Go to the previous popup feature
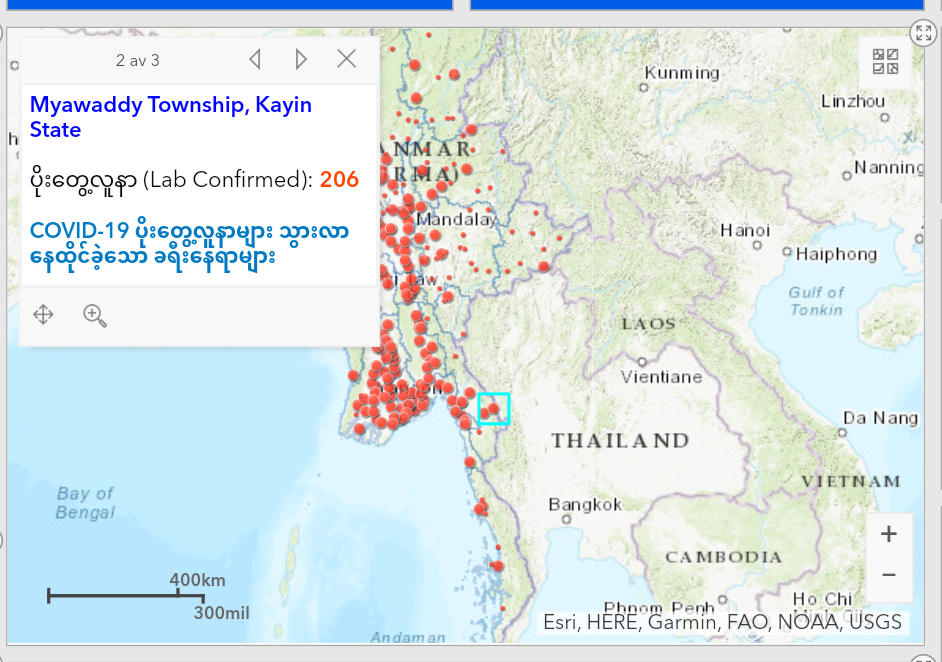This screenshot has height=662, width=942. click(x=255, y=60)
